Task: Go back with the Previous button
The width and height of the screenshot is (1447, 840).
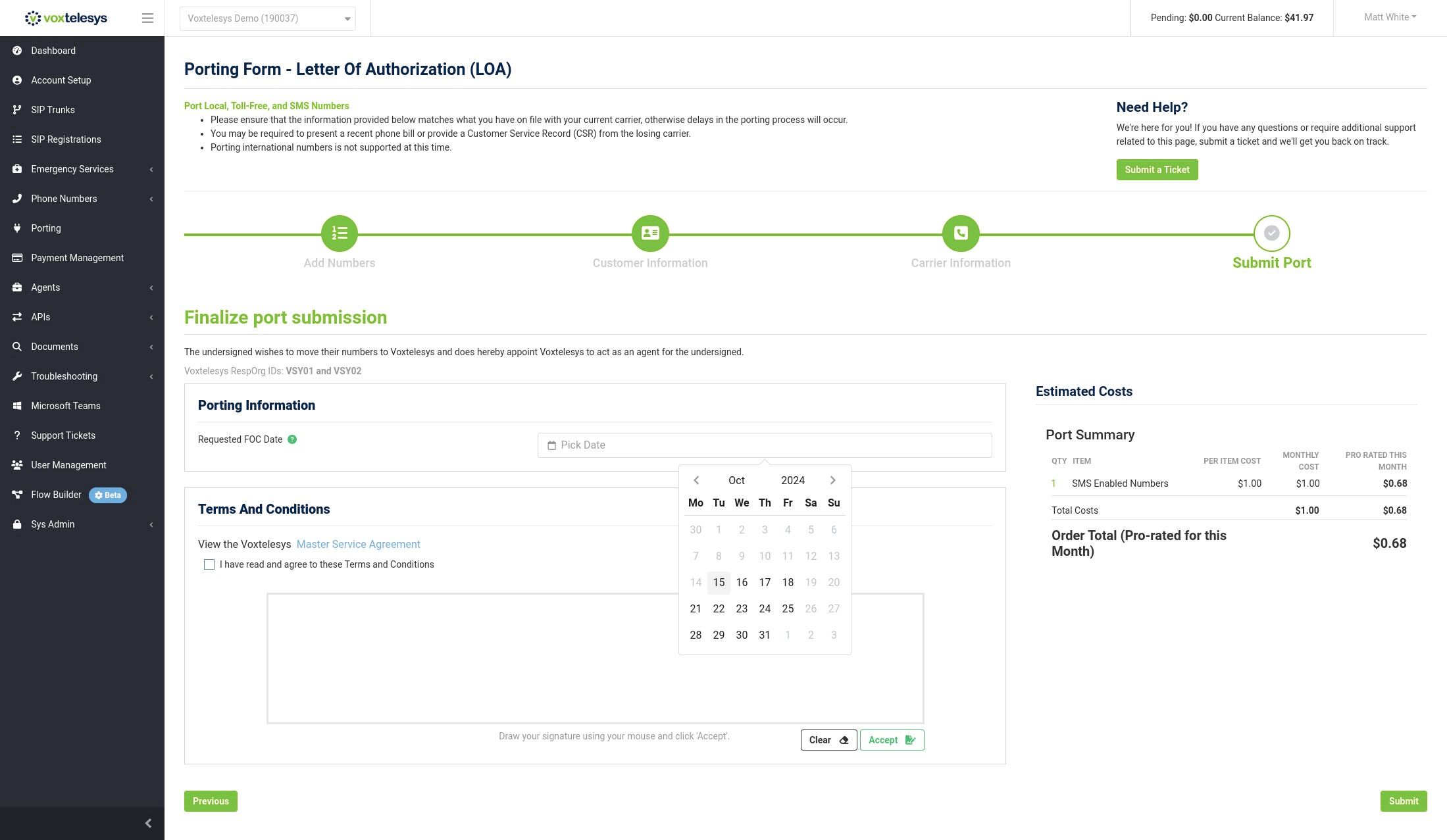Action: coord(211,801)
